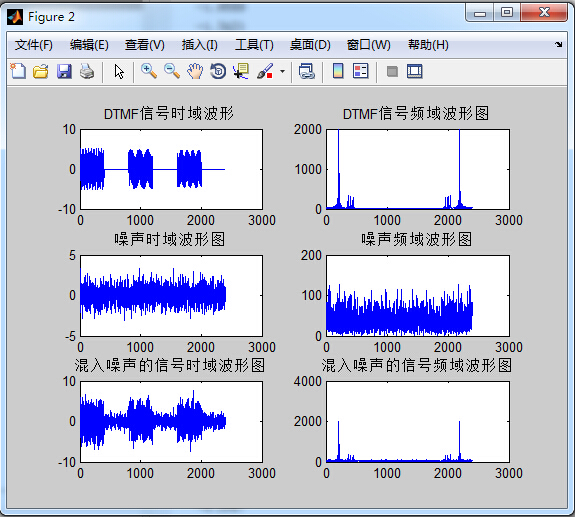Open a file with the folder icon

41,71
